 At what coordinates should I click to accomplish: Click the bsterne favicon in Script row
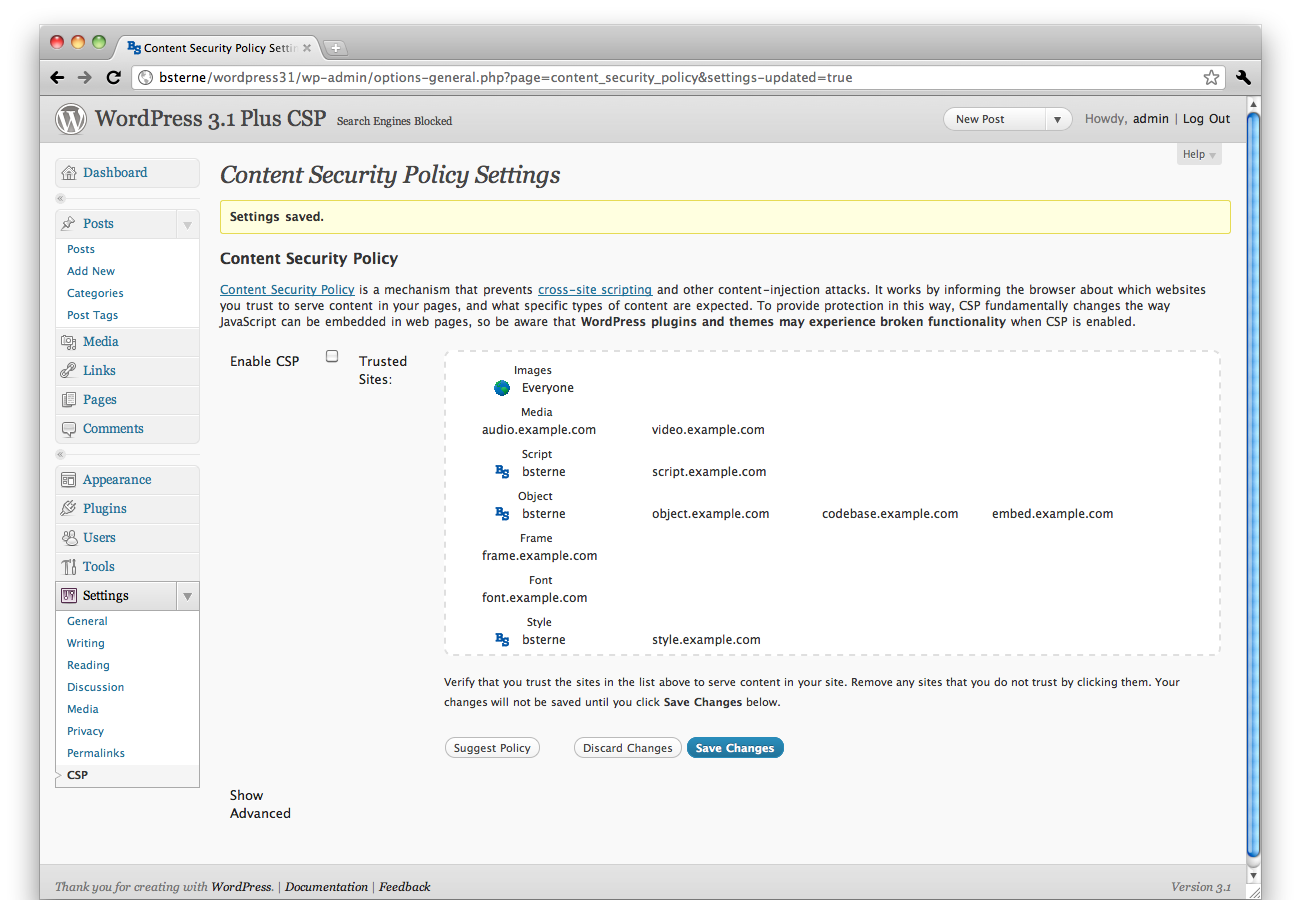click(502, 472)
